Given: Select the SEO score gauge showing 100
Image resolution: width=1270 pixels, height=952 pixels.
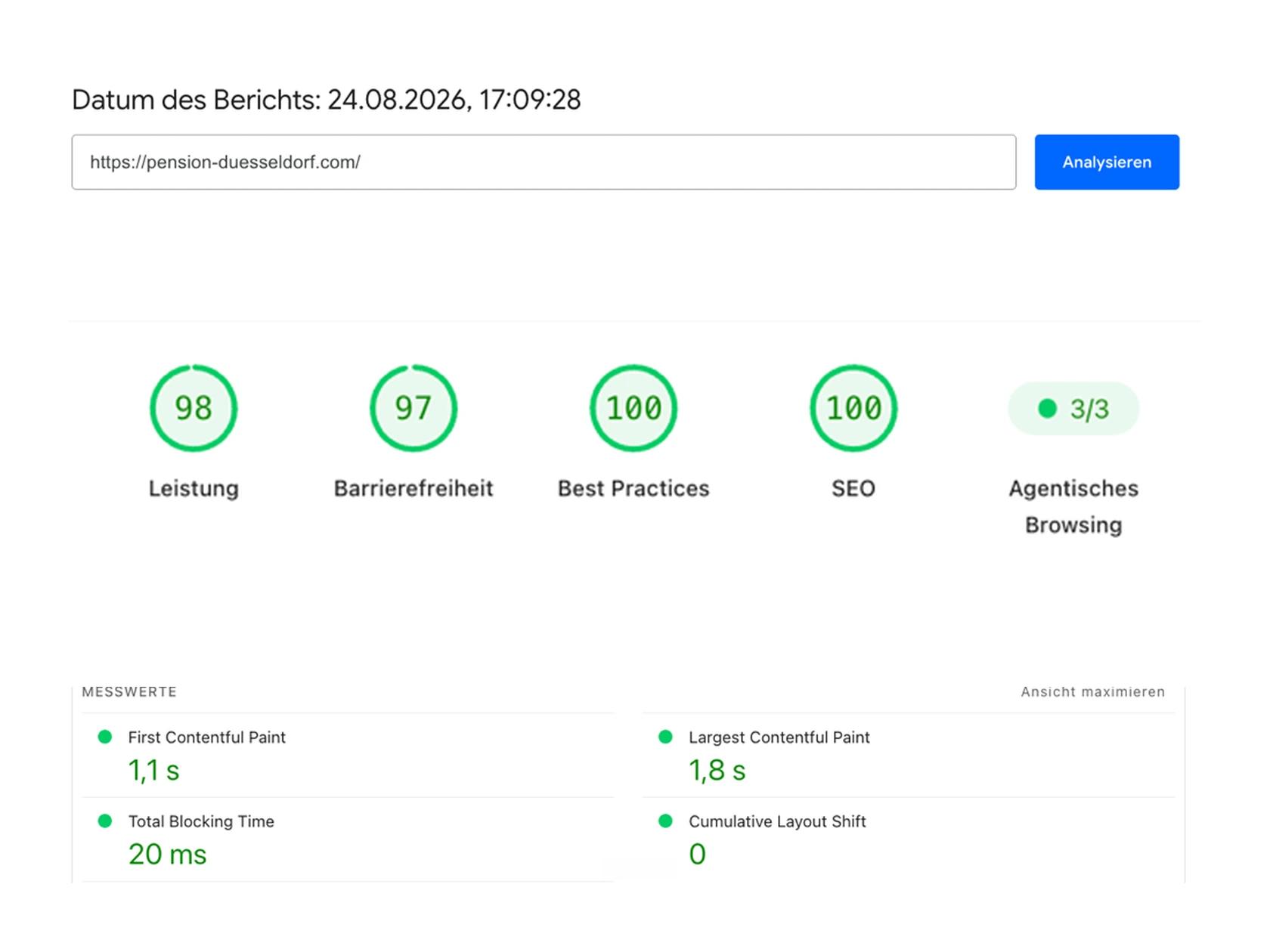Looking at the screenshot, I should [x=853, y=408].
